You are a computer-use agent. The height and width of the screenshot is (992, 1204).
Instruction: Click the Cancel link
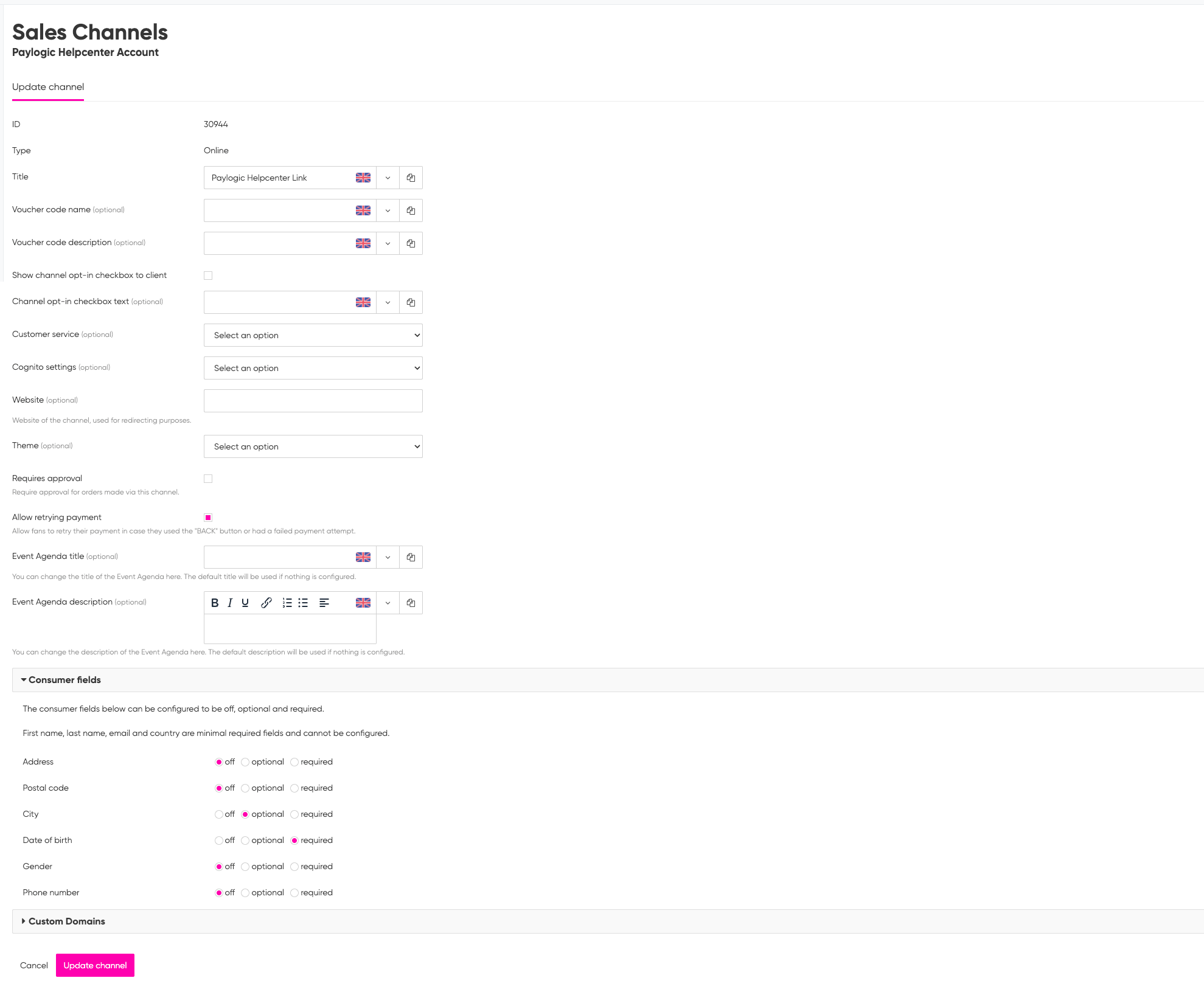pyautogui.click(x=34, y=965)
